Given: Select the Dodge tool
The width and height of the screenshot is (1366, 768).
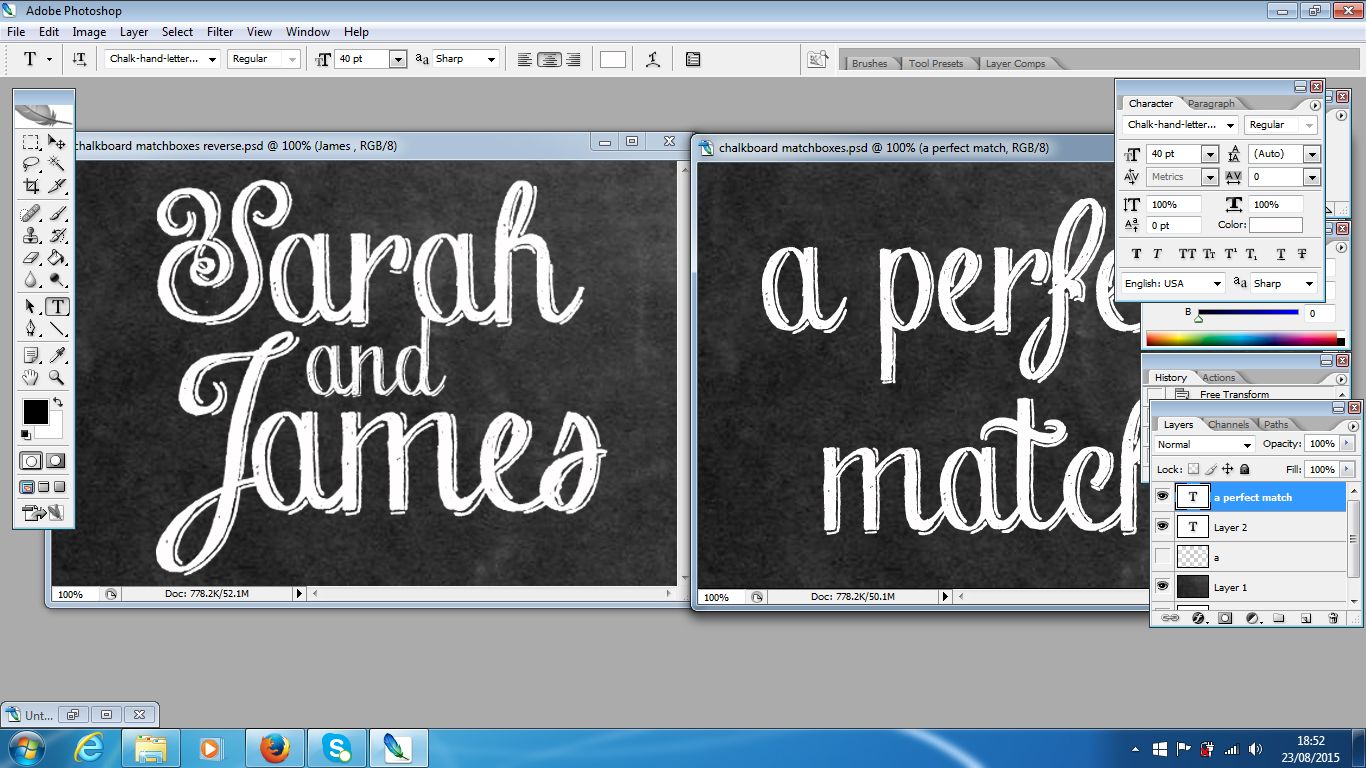Looking at the screenshot, I should coord(57,281).
